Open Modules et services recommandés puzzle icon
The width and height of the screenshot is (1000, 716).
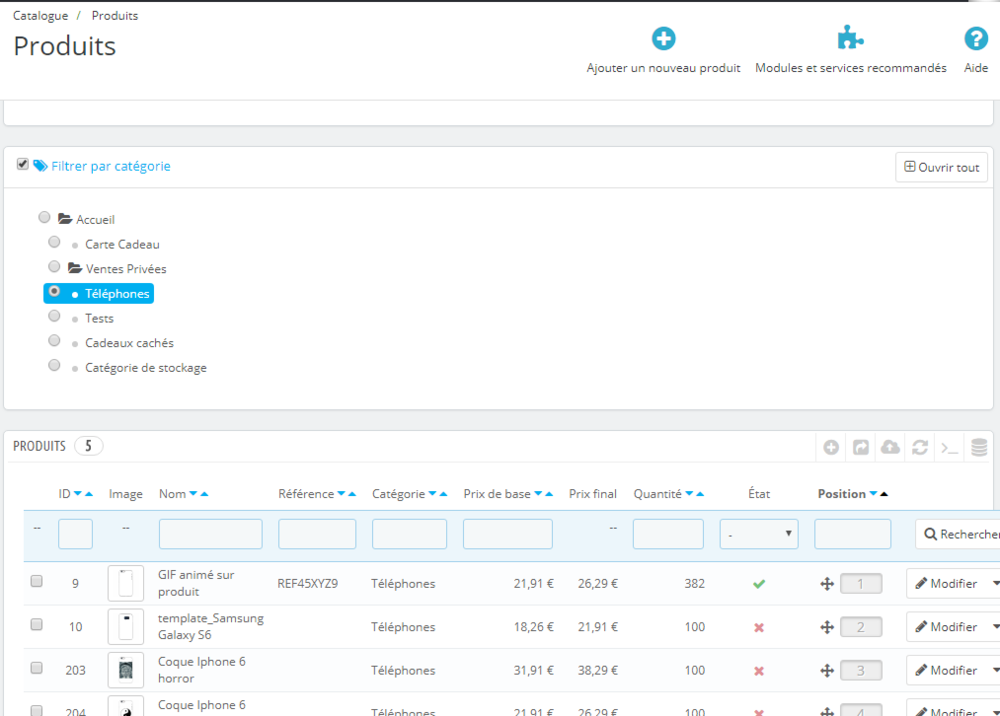(x=850, y=39)
